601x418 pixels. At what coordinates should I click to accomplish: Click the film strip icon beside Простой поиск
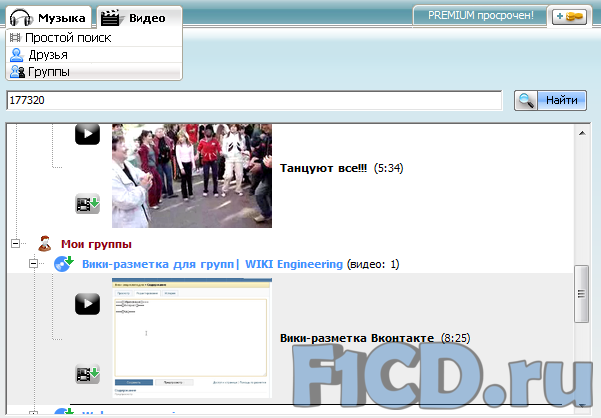tap(15, 37)
